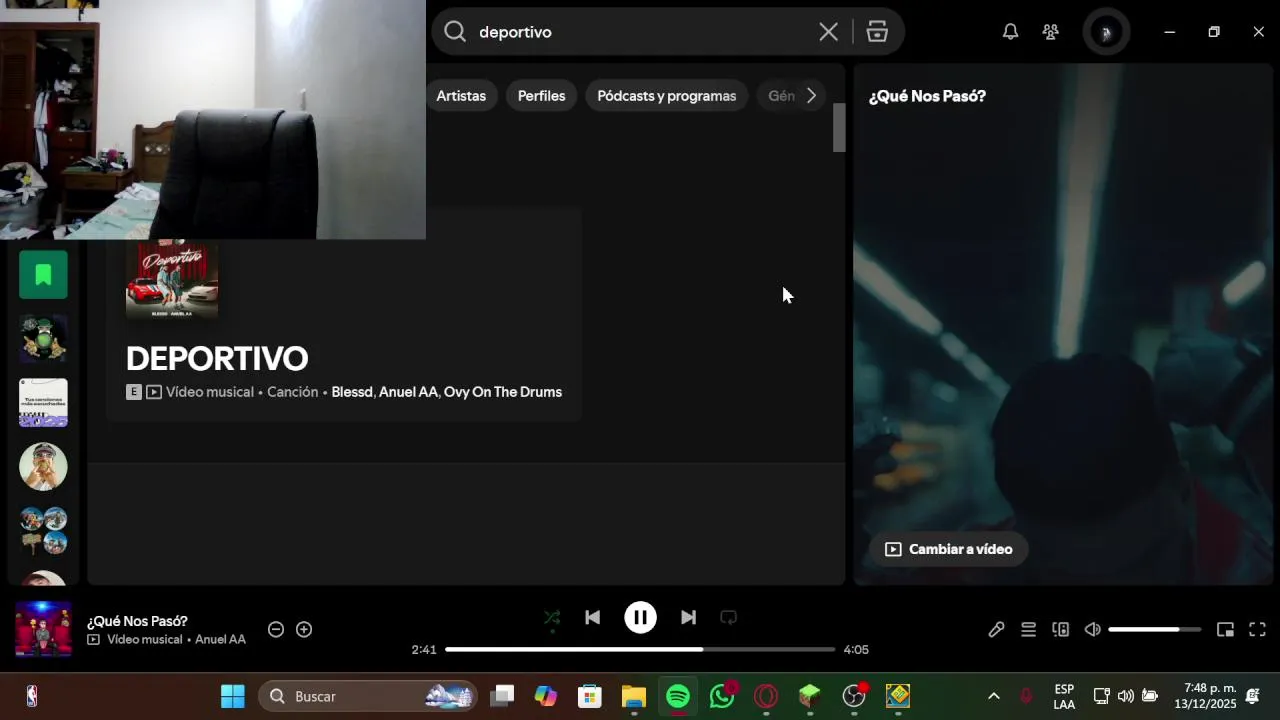1280x720 pixels.
Task: Open the DEPORTIVO song title
Action: 217,358
